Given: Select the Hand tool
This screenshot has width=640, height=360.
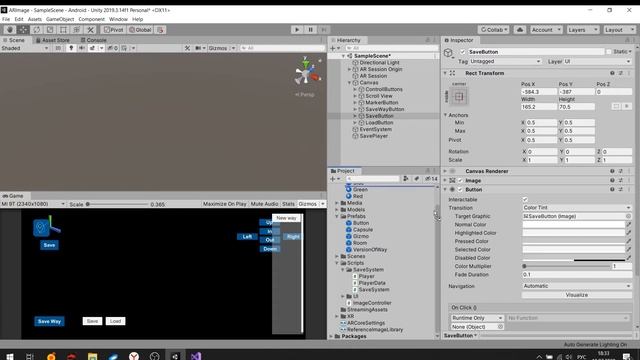Looking at the screenshot, I should pos(10,30).
